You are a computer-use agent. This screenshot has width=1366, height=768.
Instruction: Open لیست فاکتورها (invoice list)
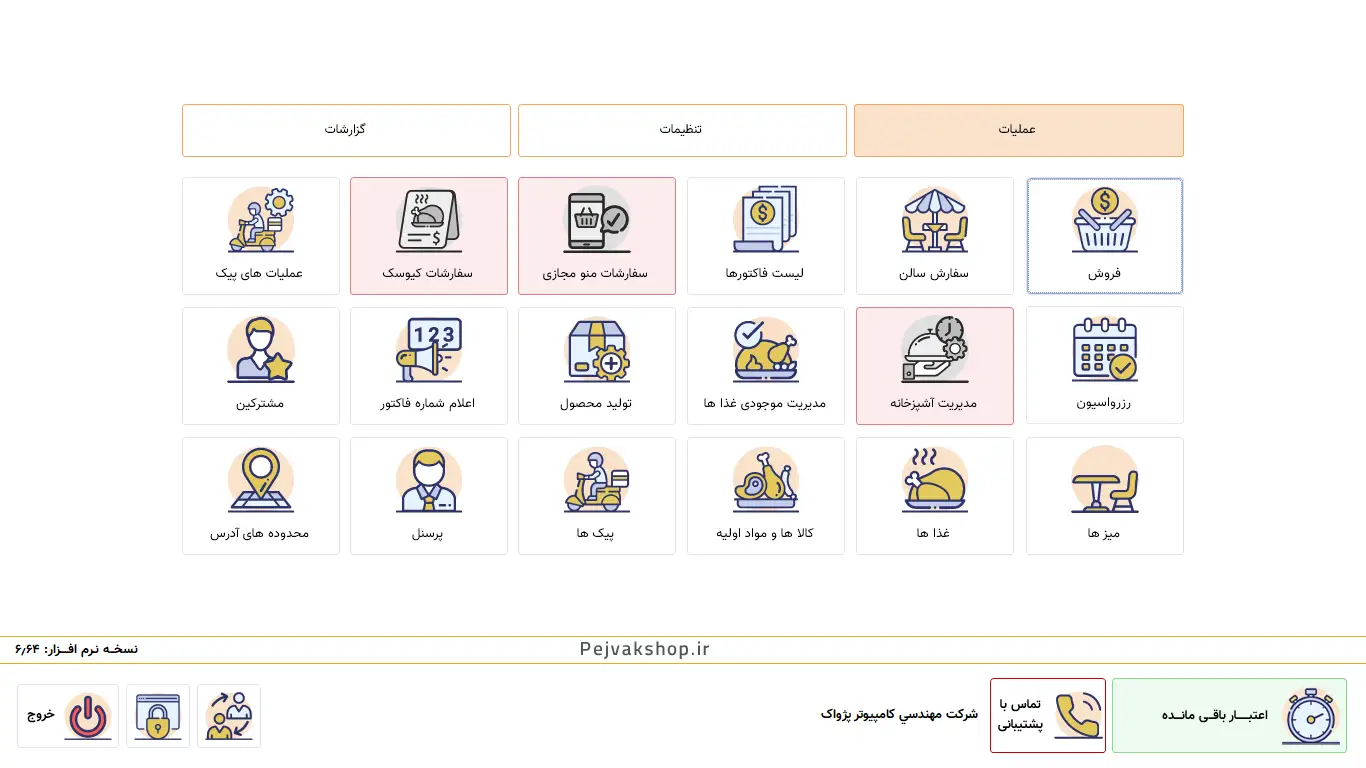(x=765, y=236)
